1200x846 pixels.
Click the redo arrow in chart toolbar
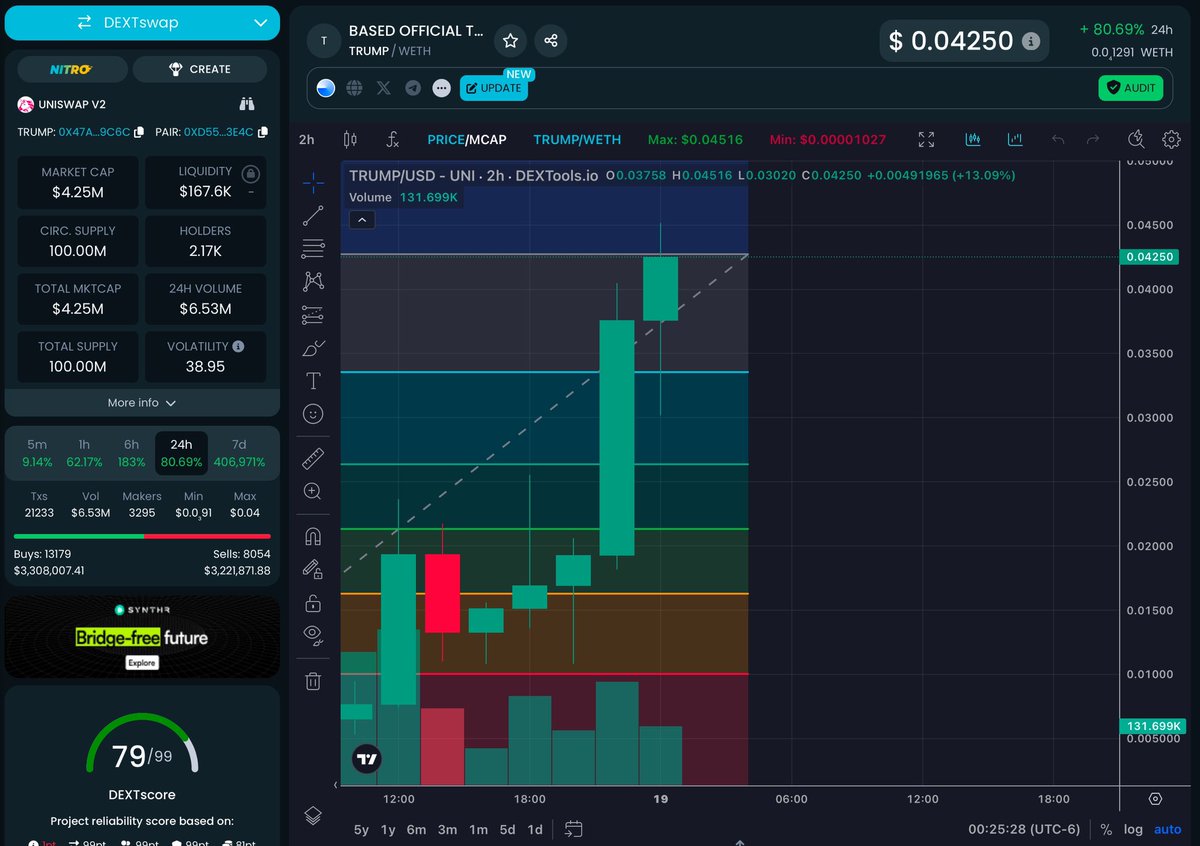click(1093, 140)
